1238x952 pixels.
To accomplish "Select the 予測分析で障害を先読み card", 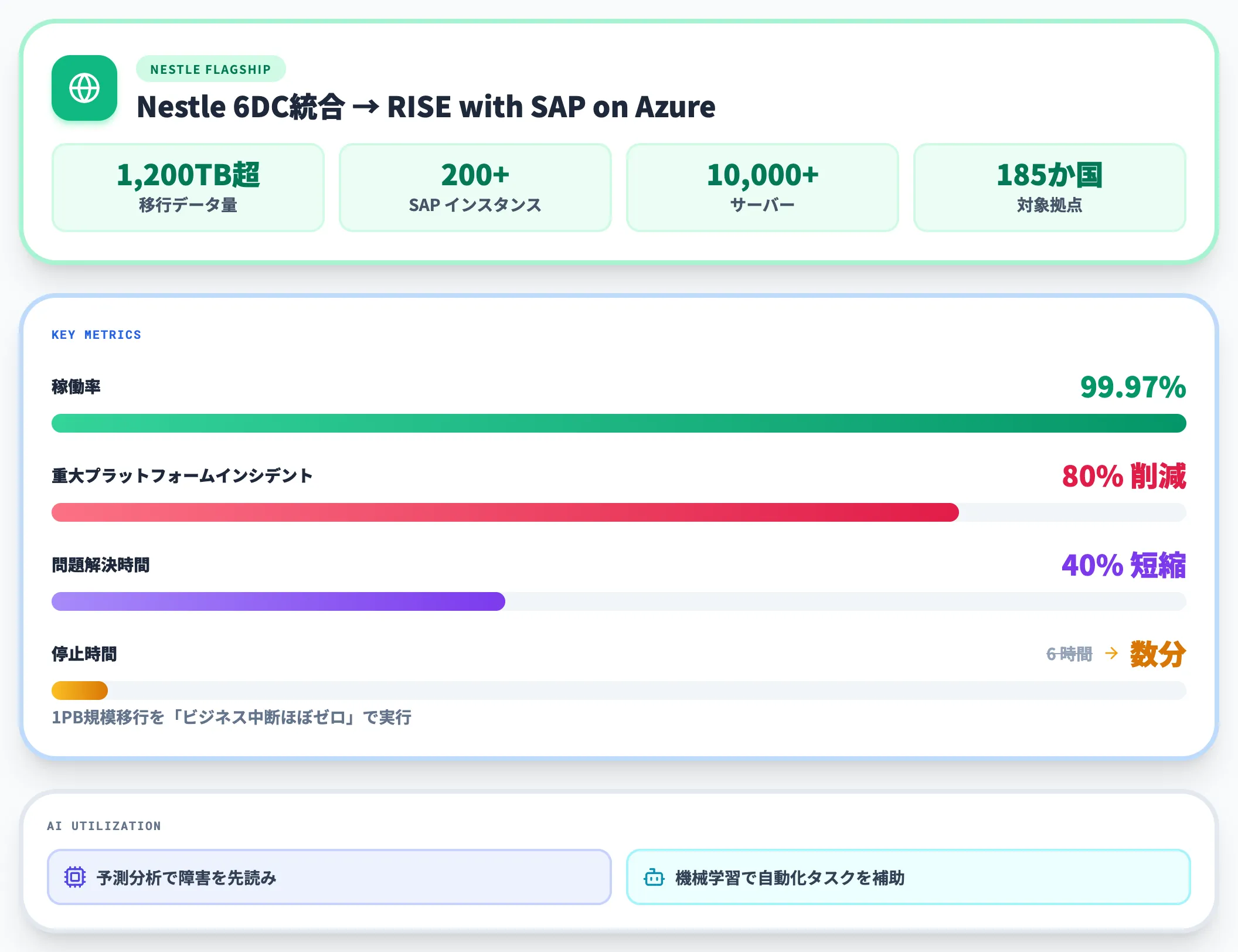I will coord(329,877).
